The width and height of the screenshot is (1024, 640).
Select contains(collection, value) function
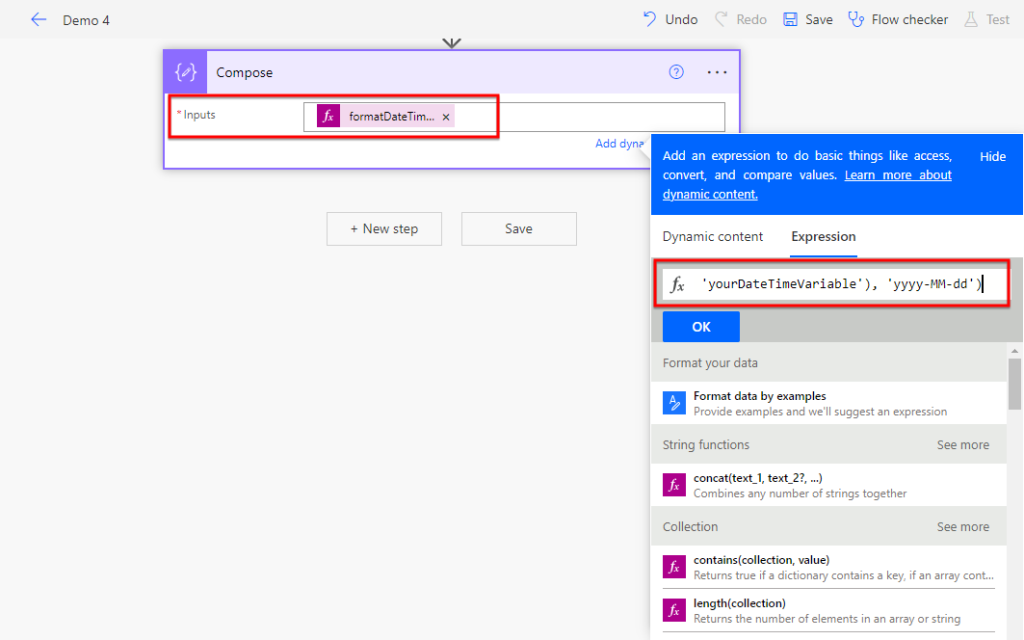[x=829, y=567]
